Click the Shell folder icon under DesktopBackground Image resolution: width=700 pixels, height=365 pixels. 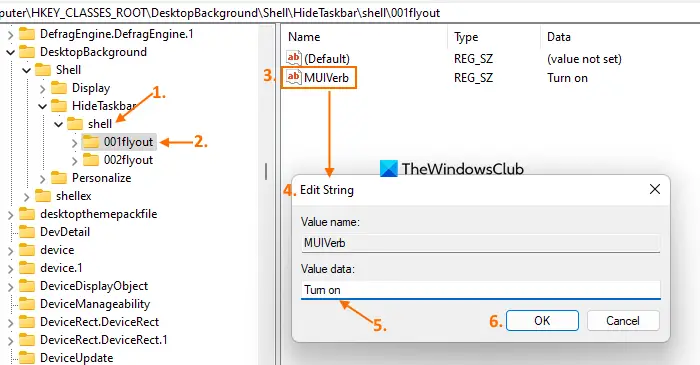click(x=43, y=70)
